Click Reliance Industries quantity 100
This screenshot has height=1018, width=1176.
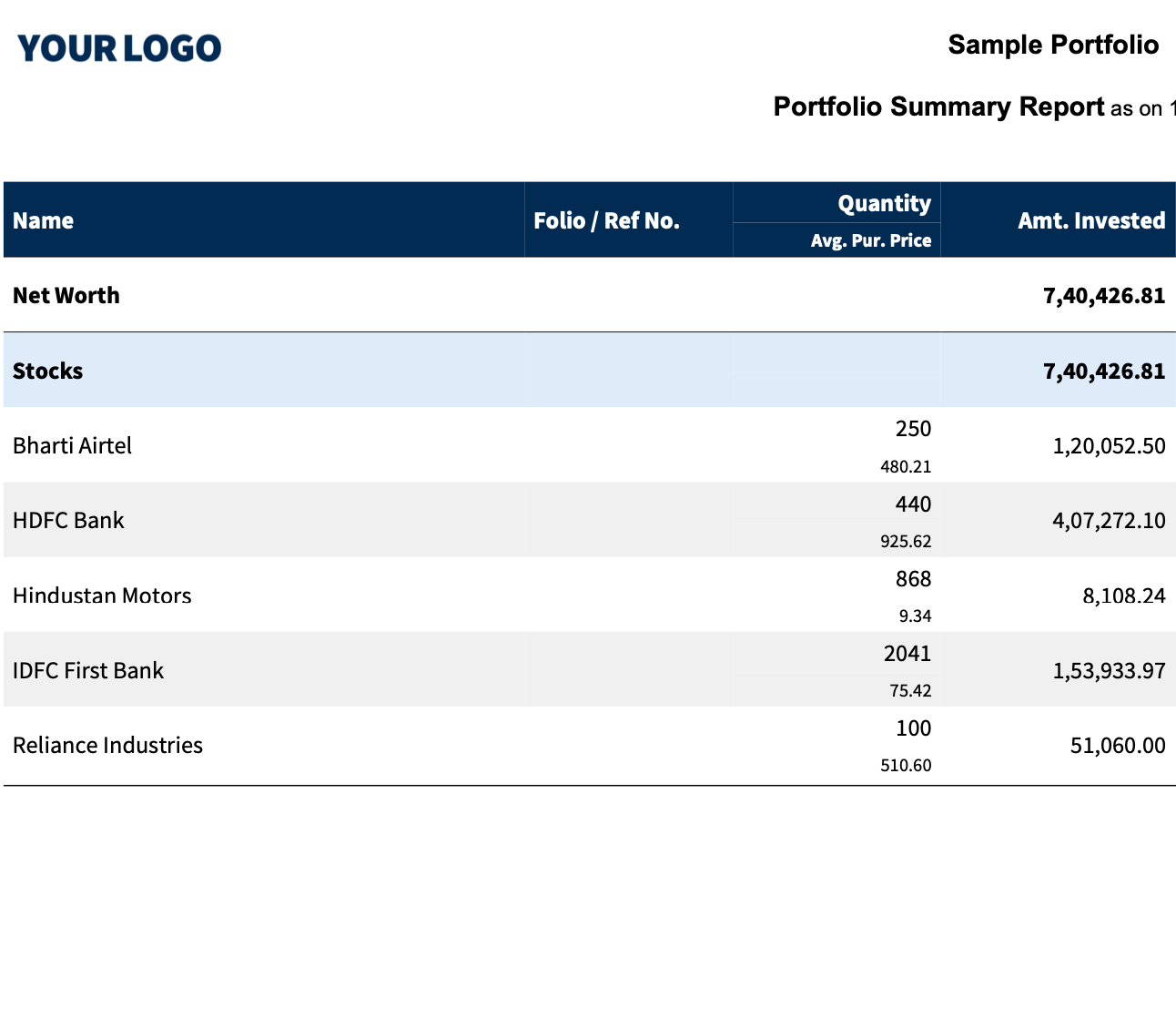[x=913, y=728]
